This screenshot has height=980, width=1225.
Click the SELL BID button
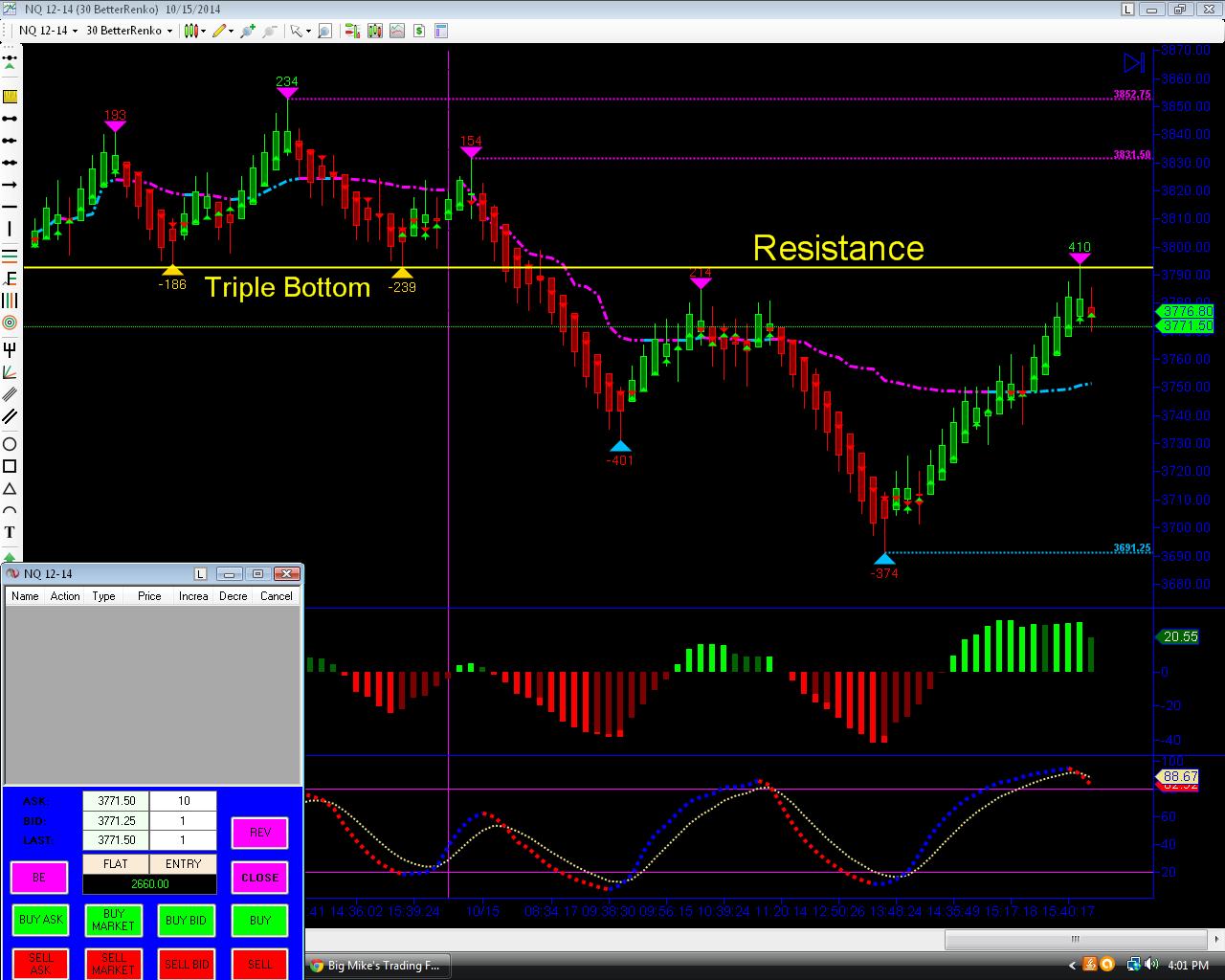click(186, 964)
